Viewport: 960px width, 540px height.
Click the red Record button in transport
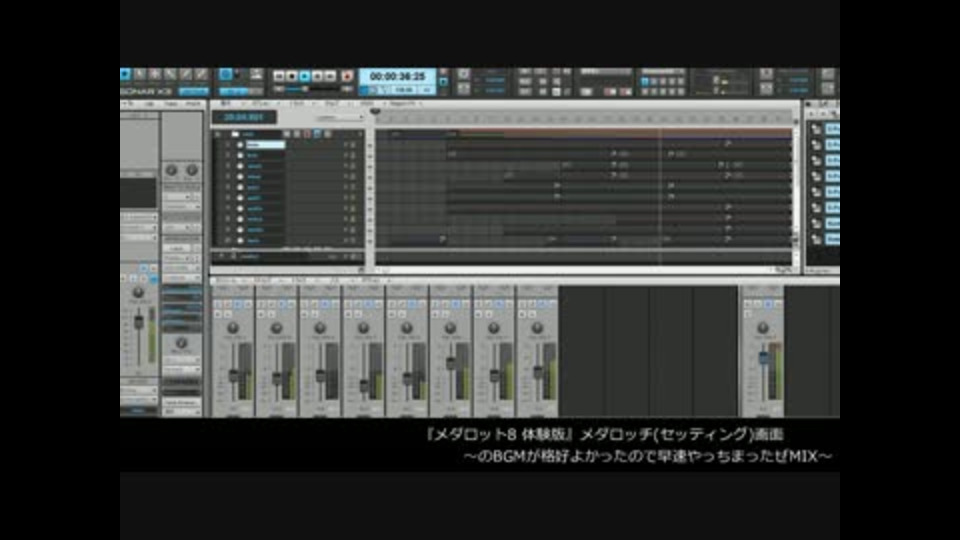347,77
